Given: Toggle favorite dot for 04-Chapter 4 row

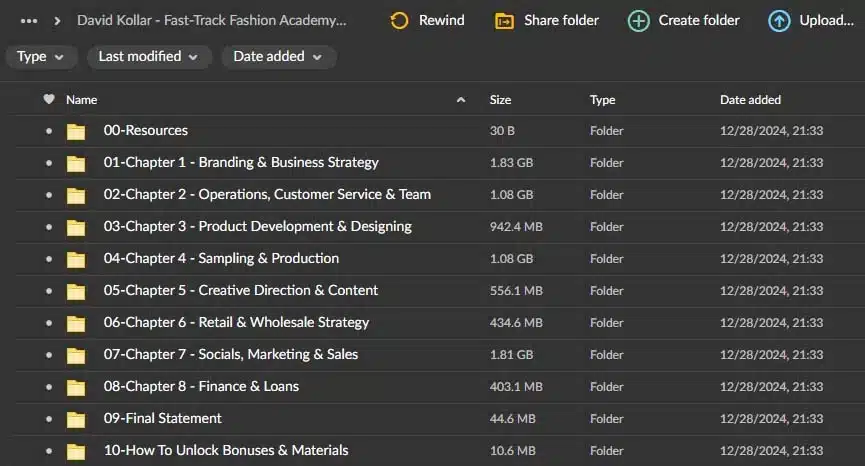Looking at the screenshot, I should [x=49, y=259].
